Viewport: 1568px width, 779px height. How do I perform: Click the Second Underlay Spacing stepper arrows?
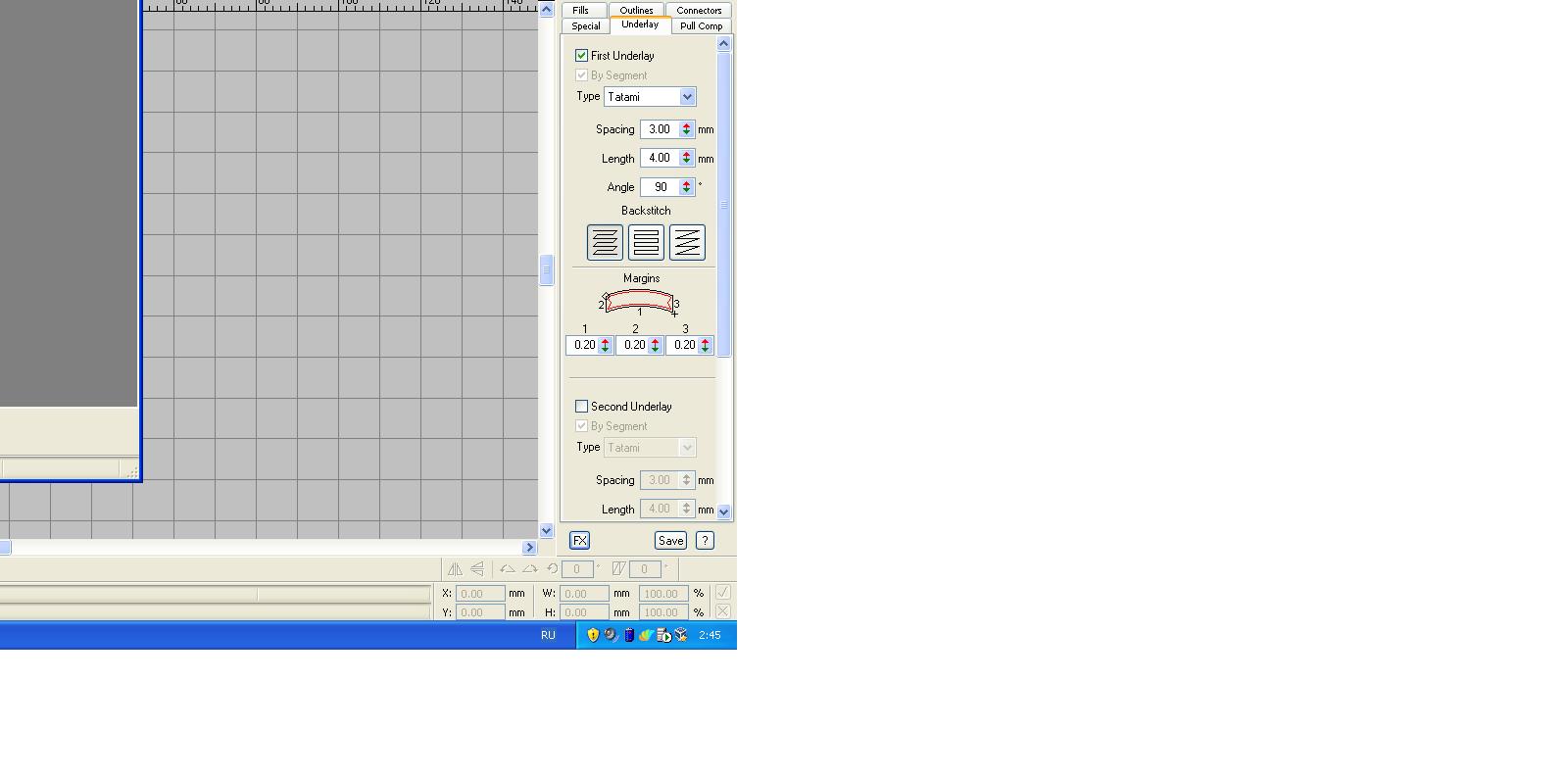click(686, 480)
